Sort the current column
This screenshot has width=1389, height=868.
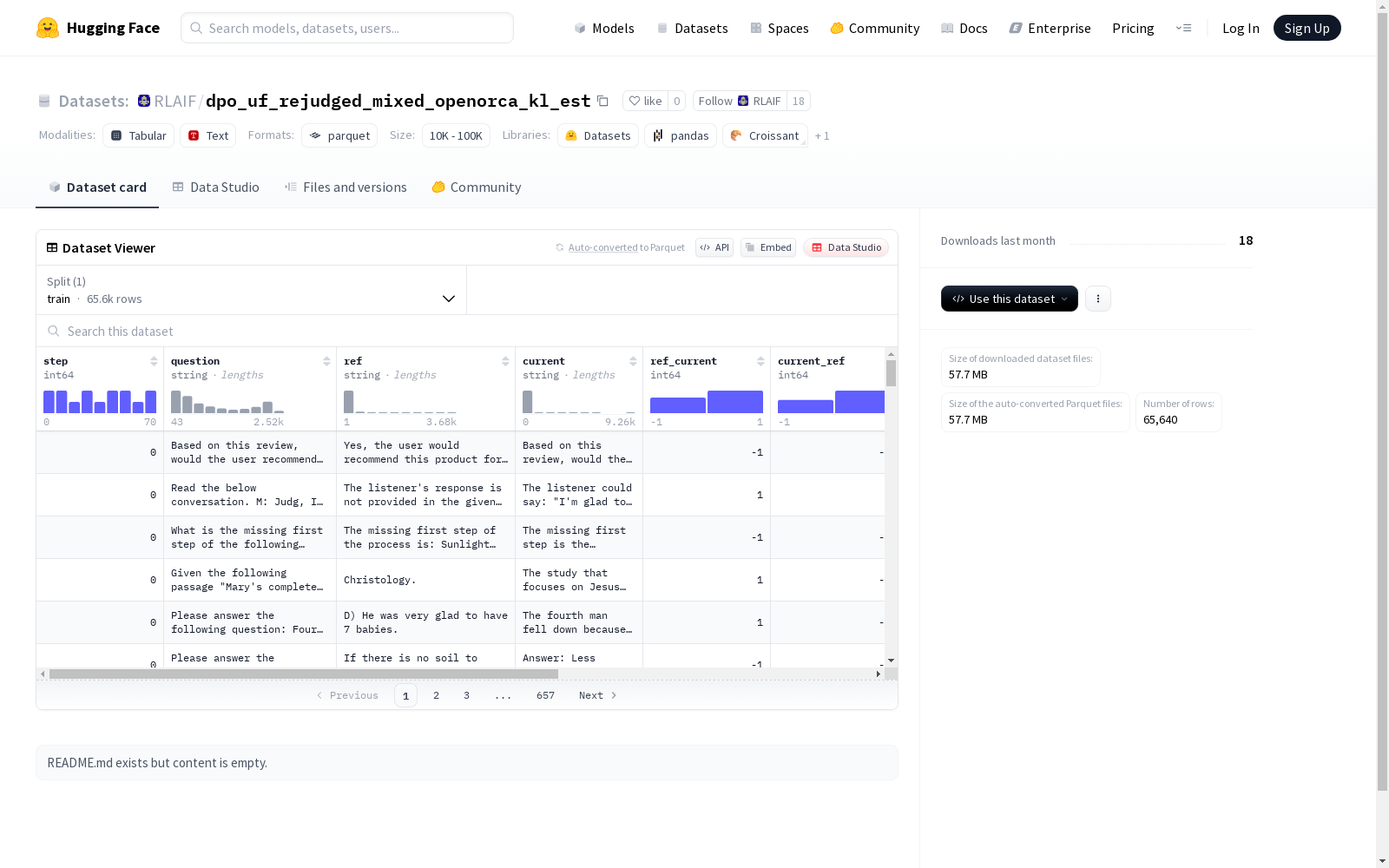point(633,361)
